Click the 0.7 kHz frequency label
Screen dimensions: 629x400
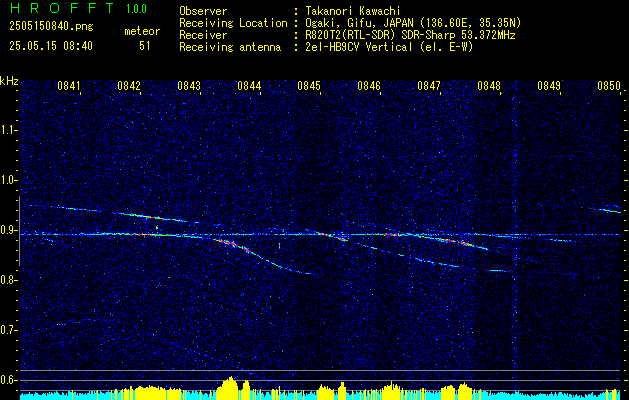pos(8,330)
